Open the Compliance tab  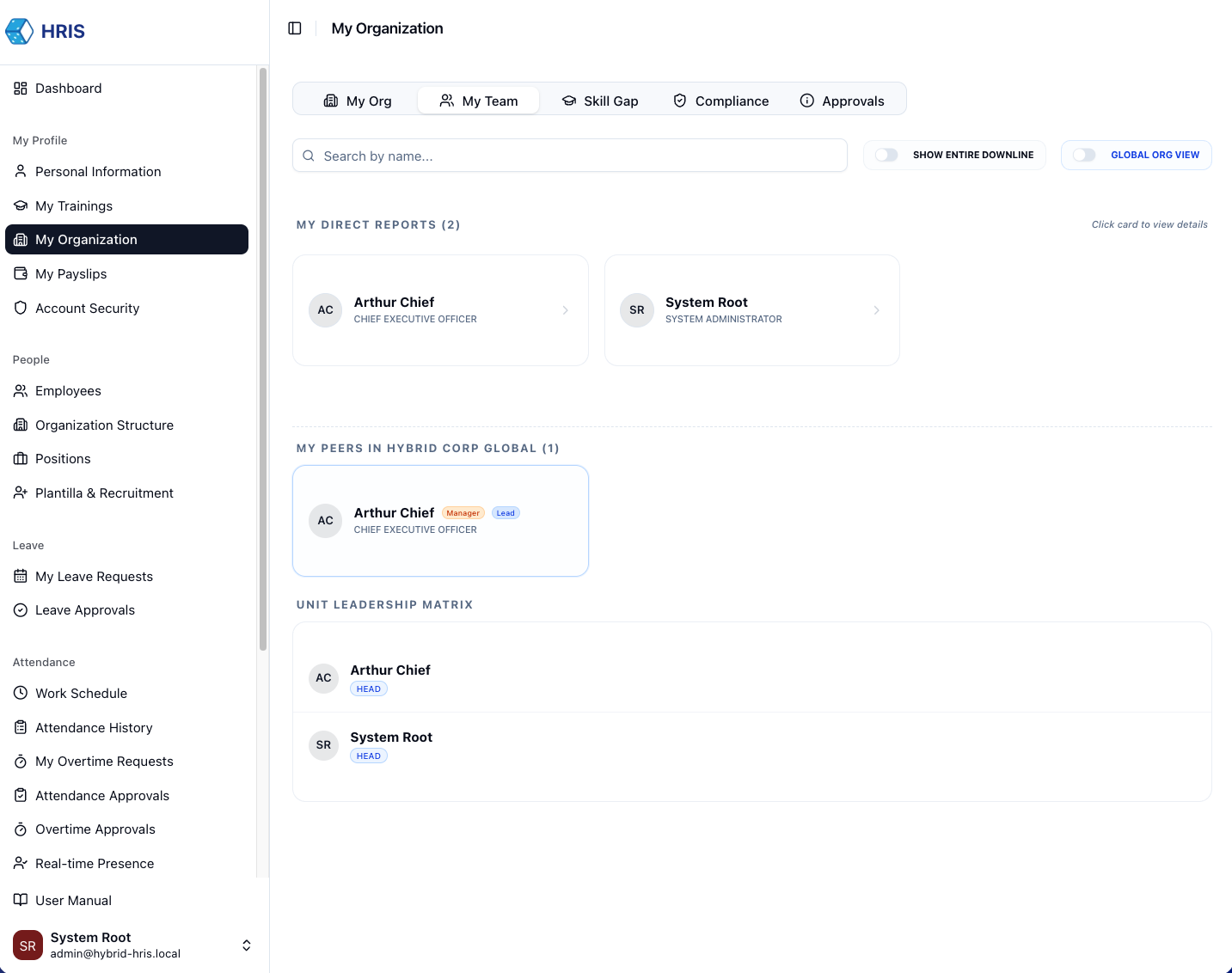point(720,101)
